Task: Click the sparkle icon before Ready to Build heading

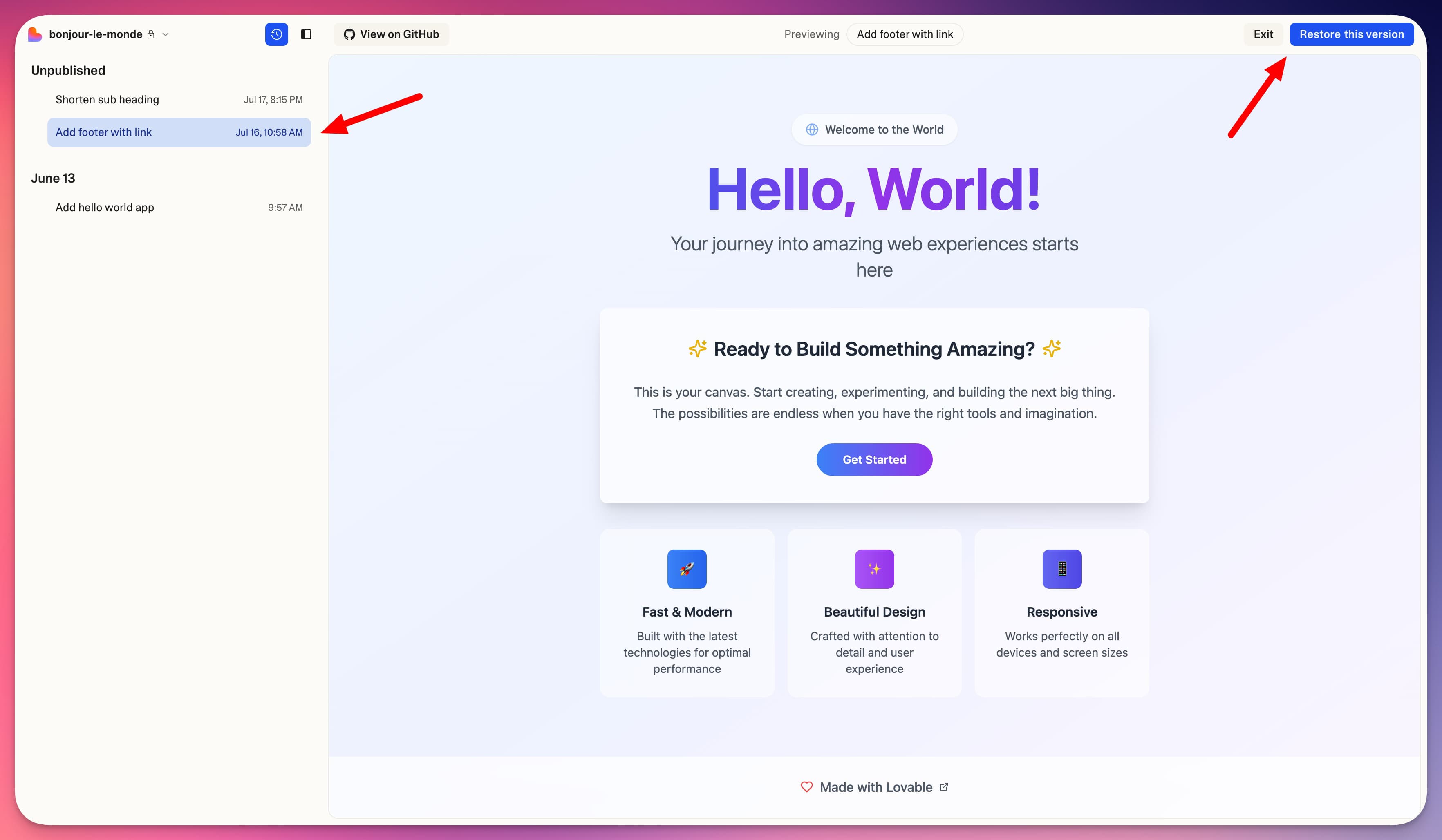Action: (x=698, y=348)
